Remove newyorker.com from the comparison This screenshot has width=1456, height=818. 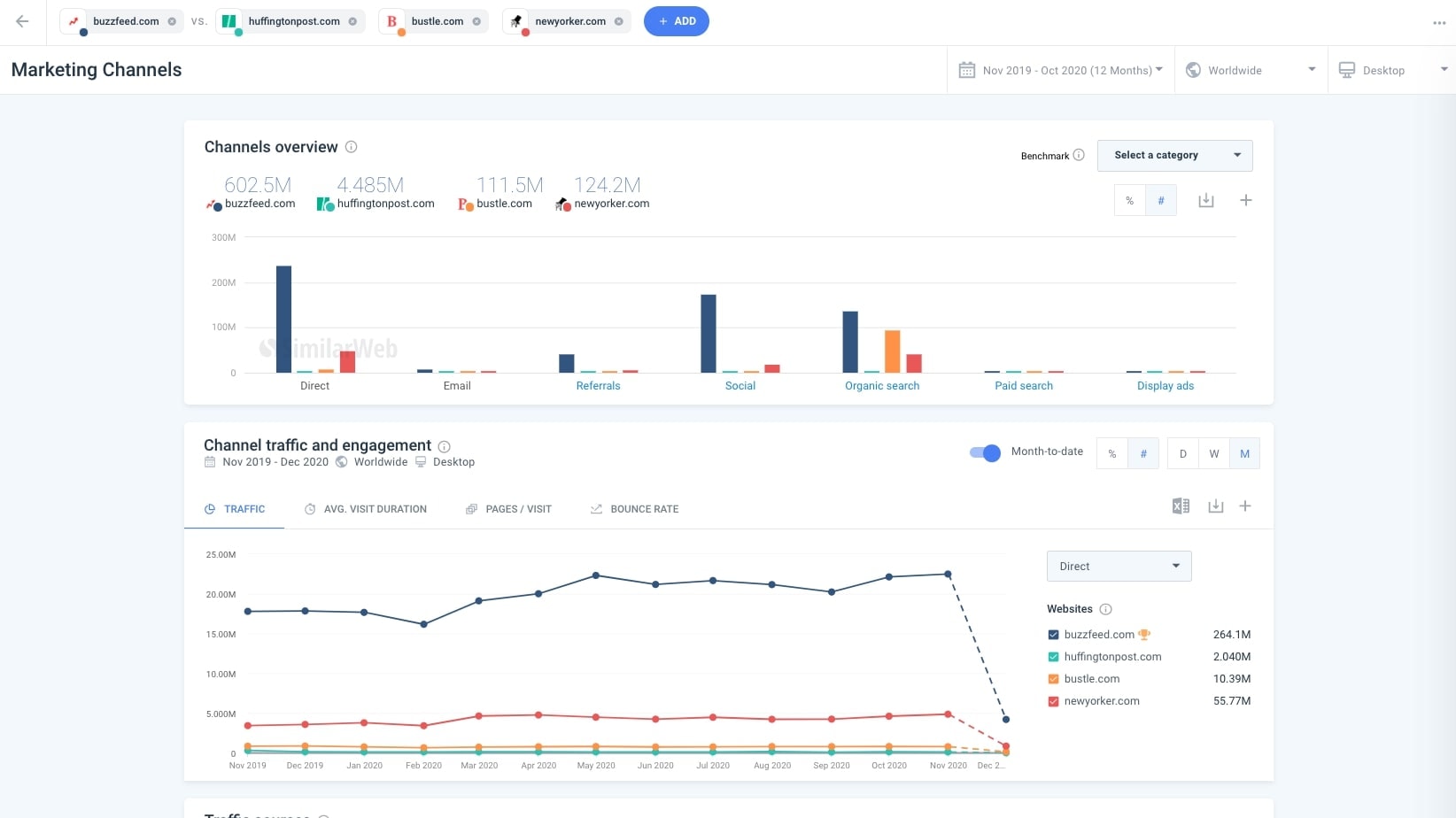[x=618, y=21]
